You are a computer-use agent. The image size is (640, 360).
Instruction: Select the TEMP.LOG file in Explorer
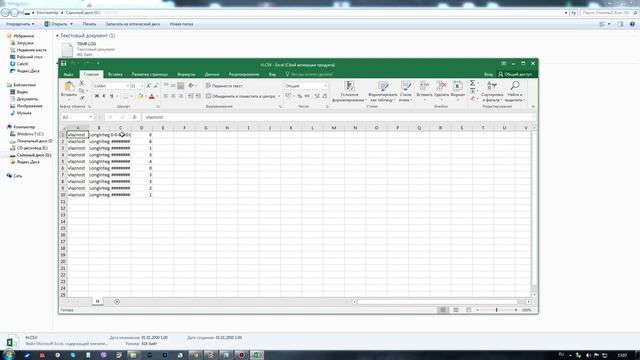pos(88,49)
